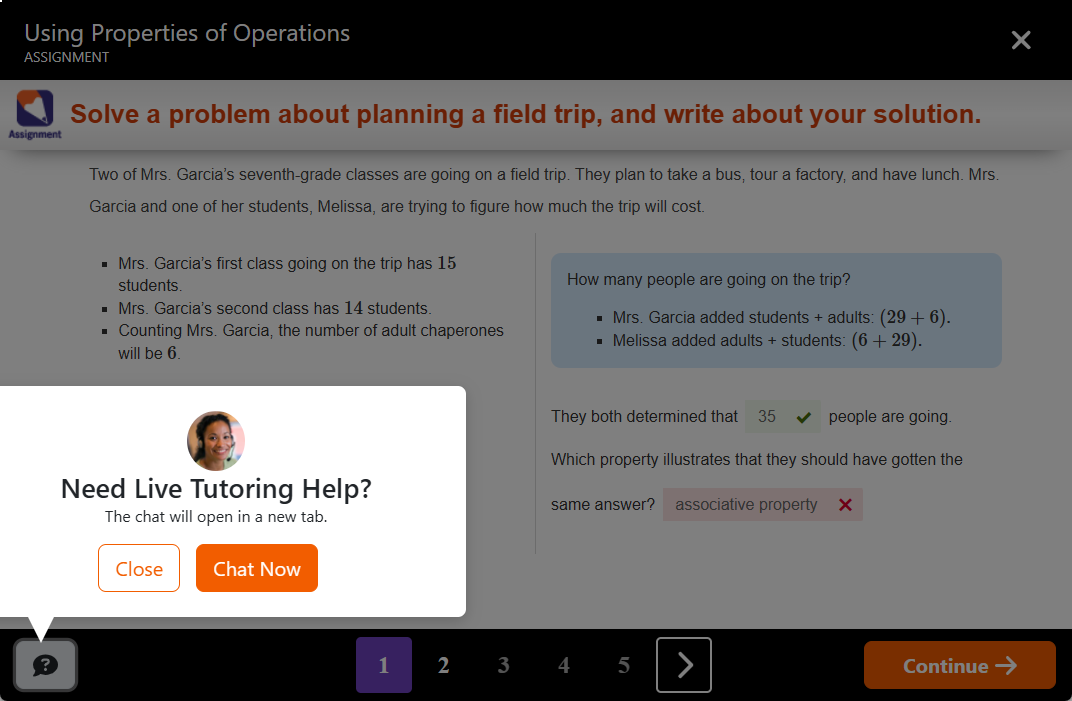Click the 'Mrs. Garcia's second class has 14 students' bullet
This screenshot has height=701, width=1072.
tap(274, 308)
